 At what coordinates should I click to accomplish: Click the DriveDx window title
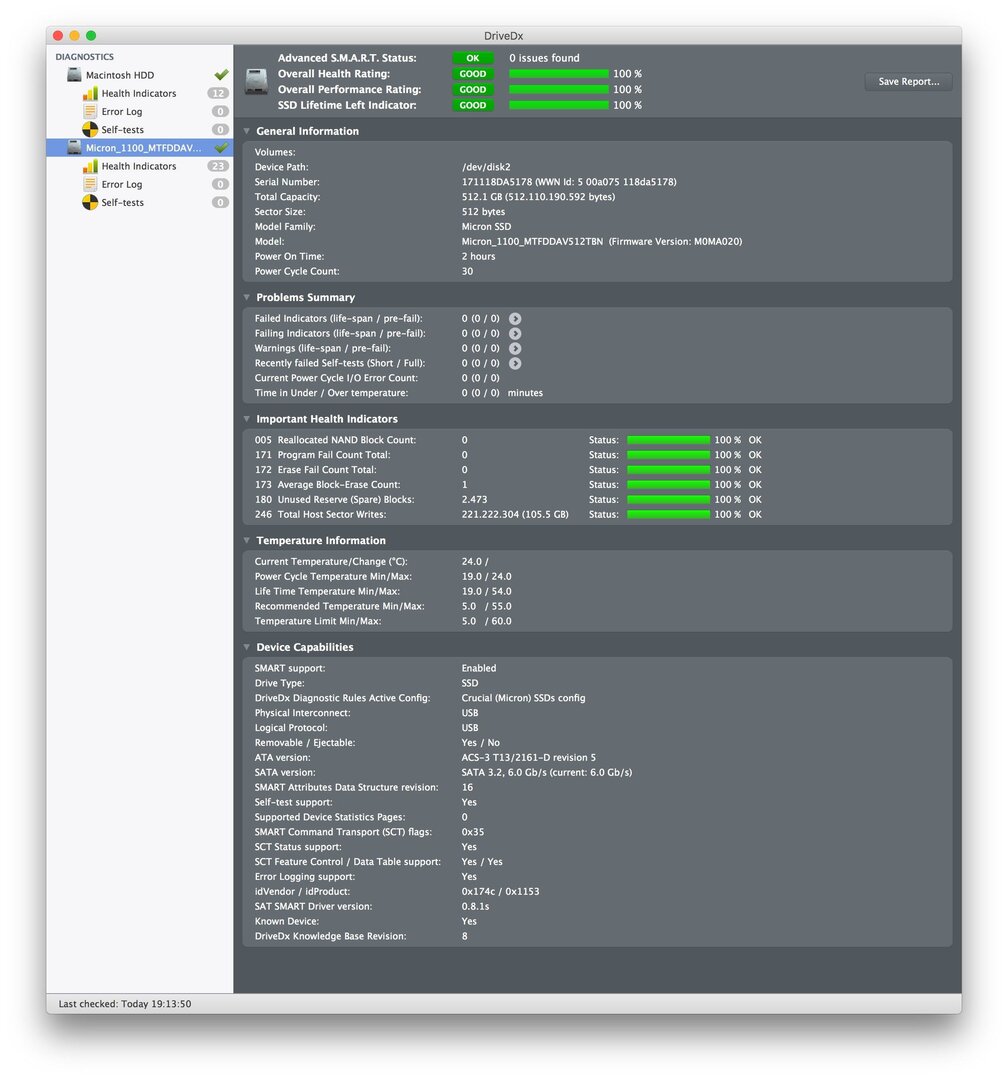pyautogui.click(x=504, y=36)
